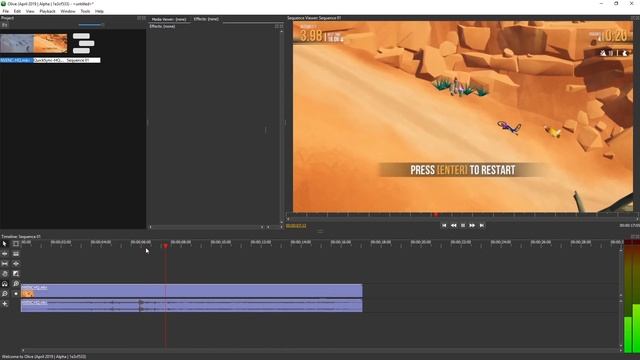Click the Record audio button
The width and height of the screenshot is (640, 360).
point(16,293)
